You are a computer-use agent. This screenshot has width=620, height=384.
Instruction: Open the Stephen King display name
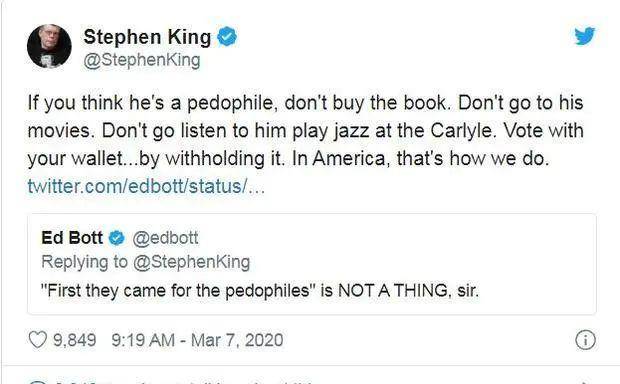pos(147,37)
